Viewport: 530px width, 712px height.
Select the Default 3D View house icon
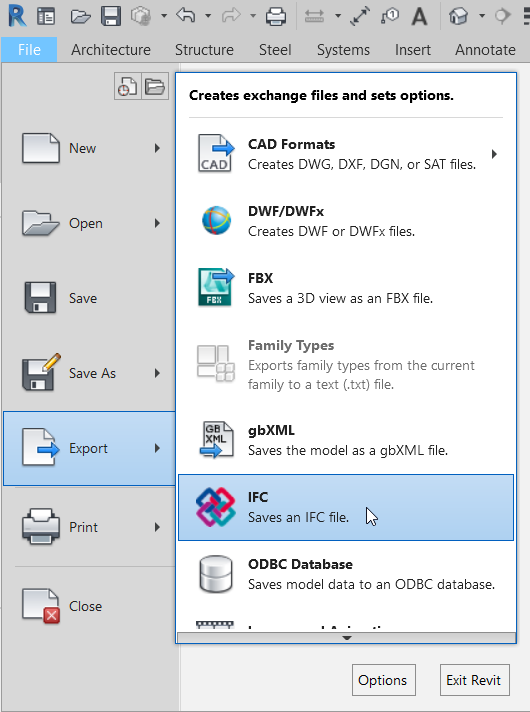458,16
